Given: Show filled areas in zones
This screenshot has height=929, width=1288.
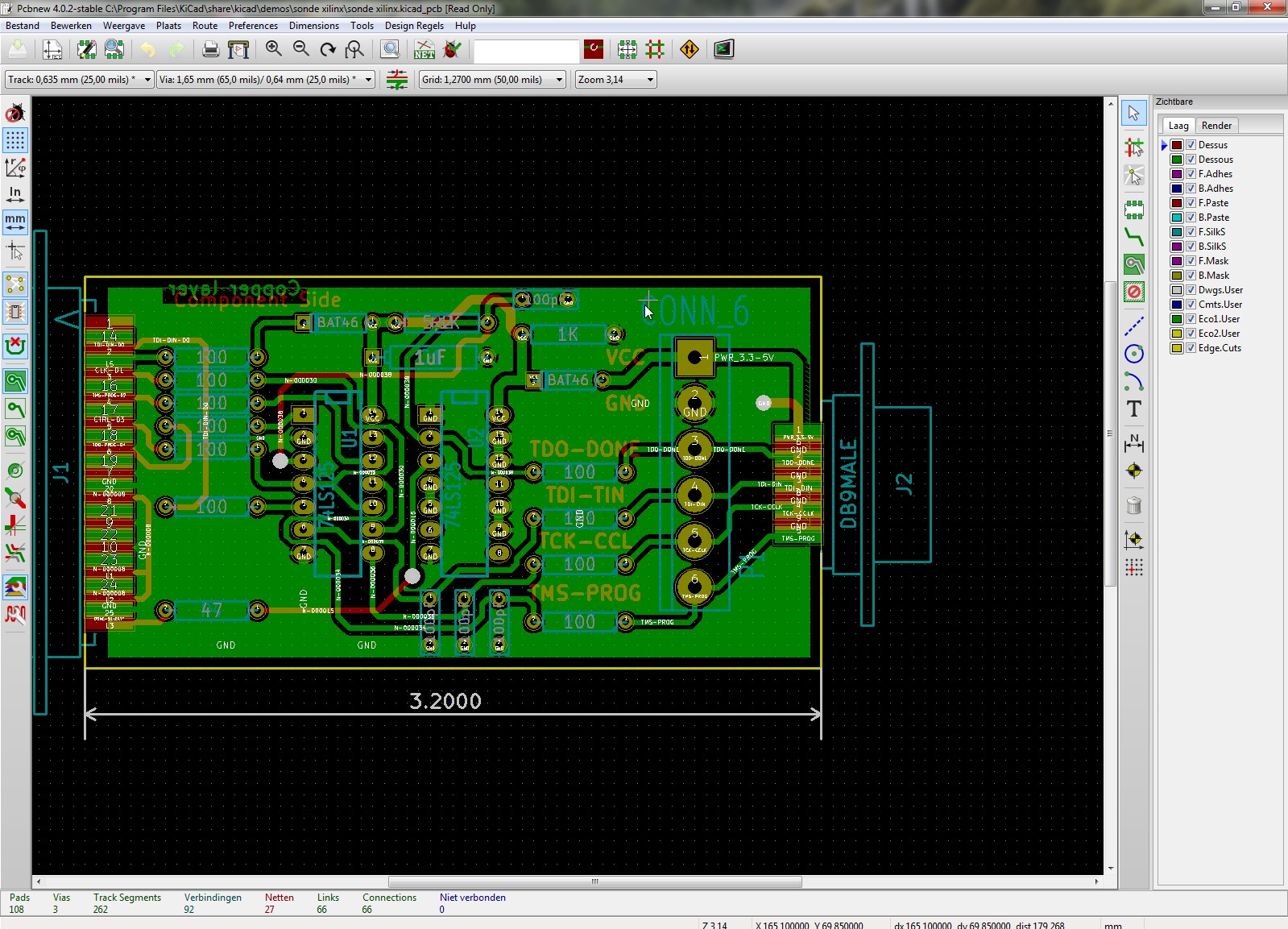Looking at the screenshot, I should (15, 381).
